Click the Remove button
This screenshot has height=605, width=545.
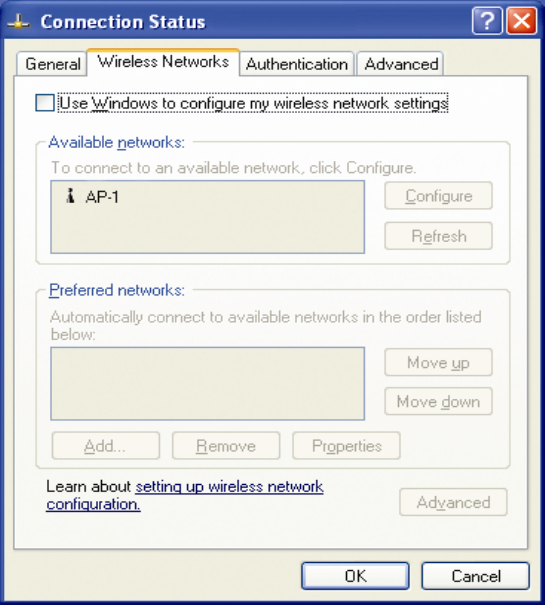coord(226,446)
